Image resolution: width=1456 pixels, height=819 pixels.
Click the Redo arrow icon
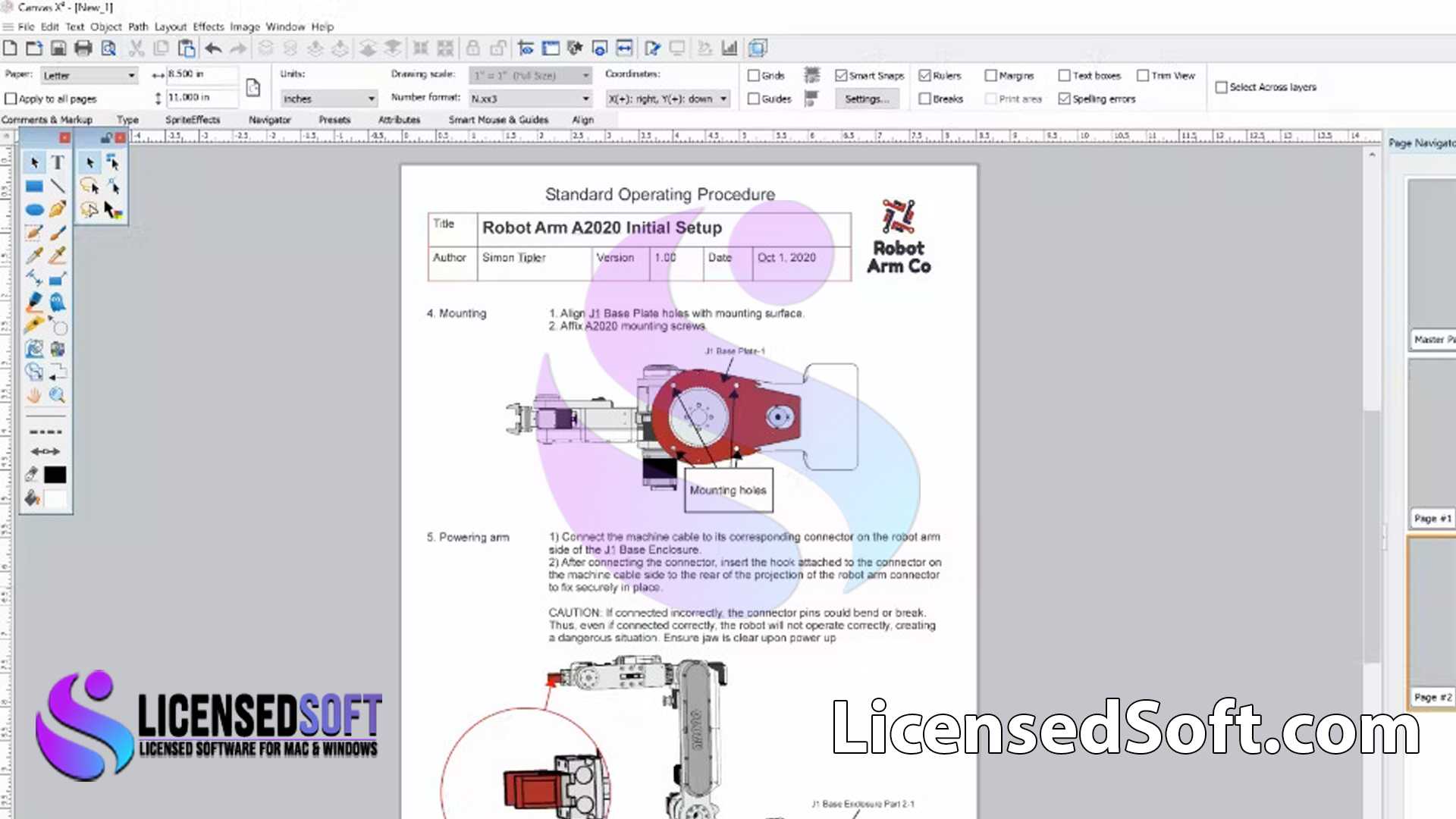tap(238, 49)
